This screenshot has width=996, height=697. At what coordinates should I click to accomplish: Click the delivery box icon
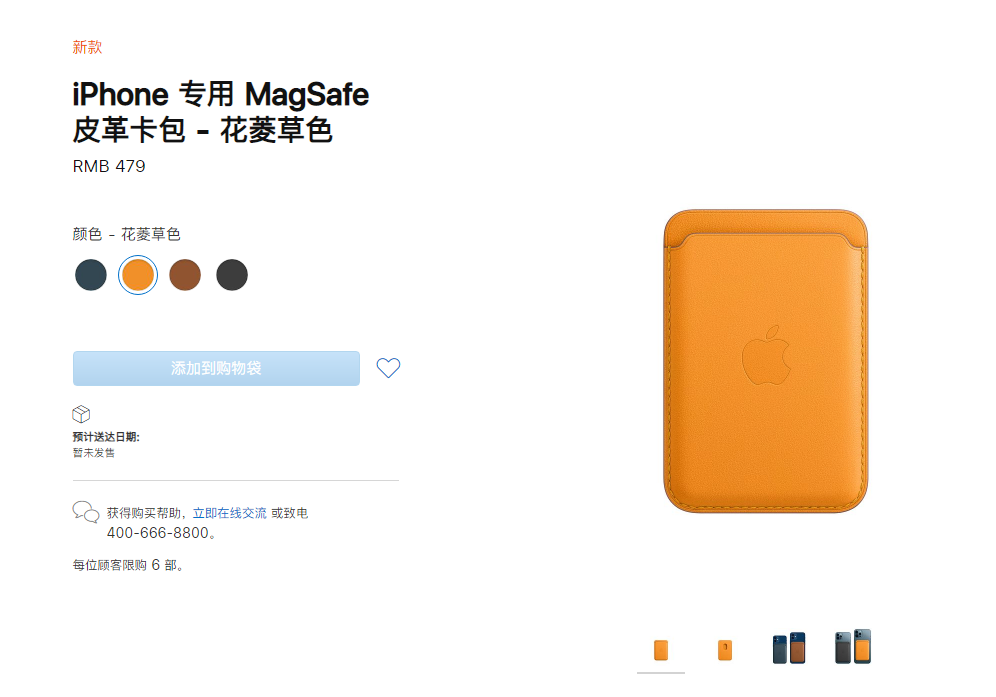click(81, 414)
